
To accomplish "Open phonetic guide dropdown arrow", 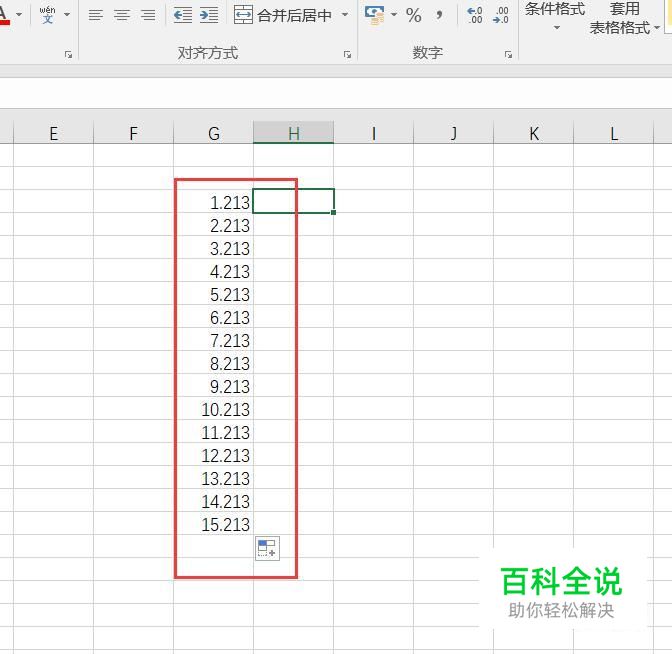I will pos(67,15).
